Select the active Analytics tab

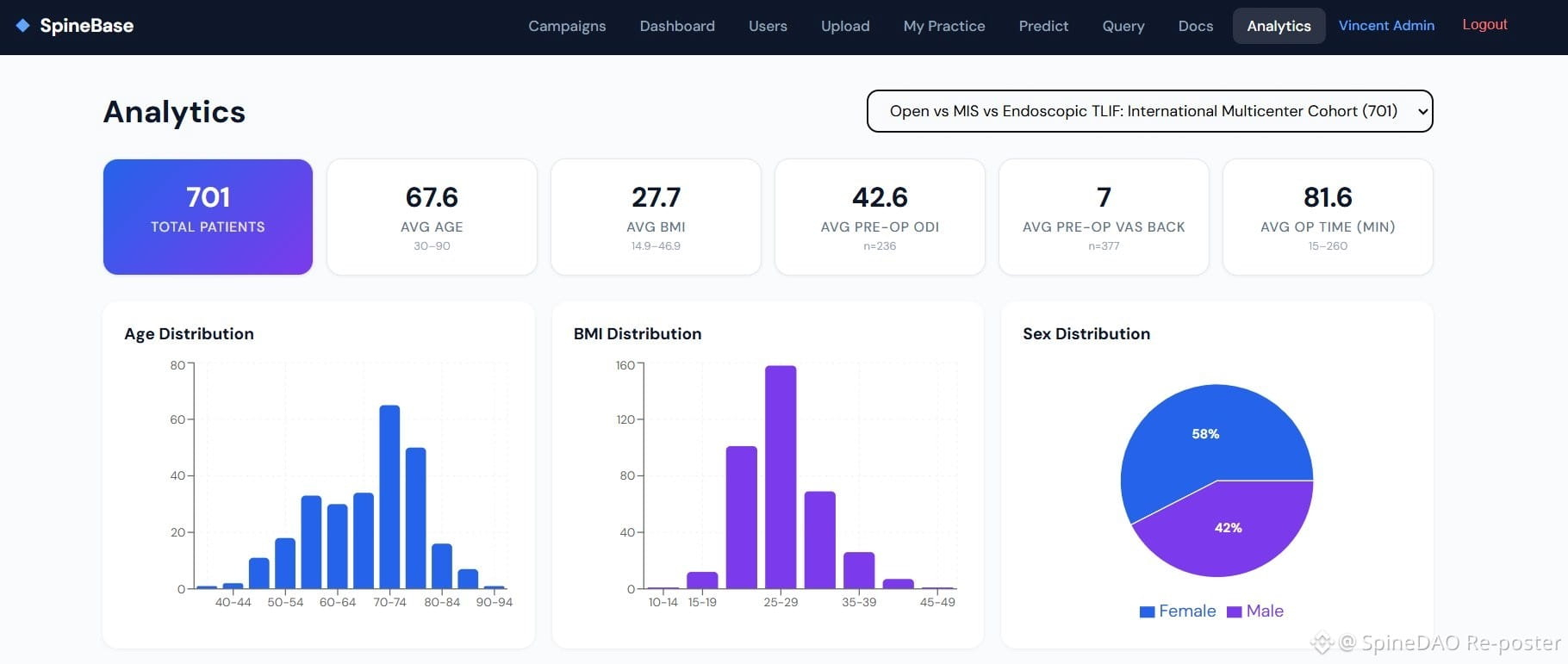click(1279, 26)
